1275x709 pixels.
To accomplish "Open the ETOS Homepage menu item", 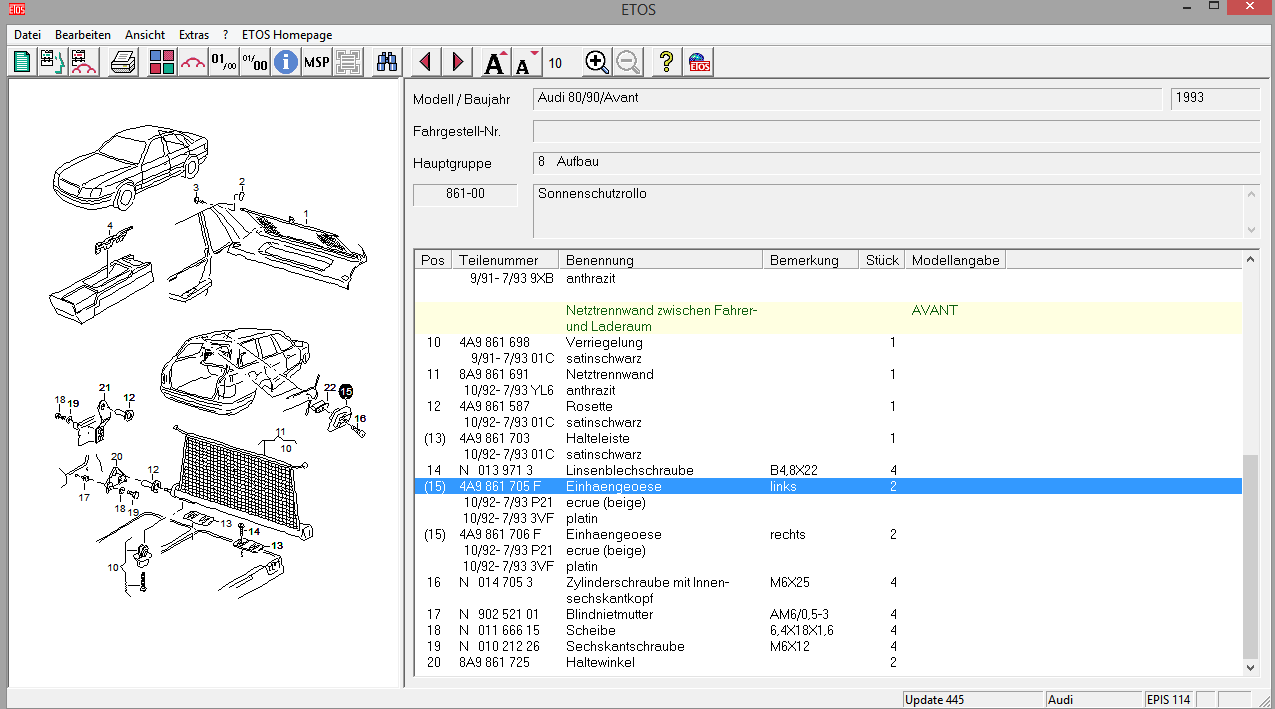I will [x=287, y=35].
